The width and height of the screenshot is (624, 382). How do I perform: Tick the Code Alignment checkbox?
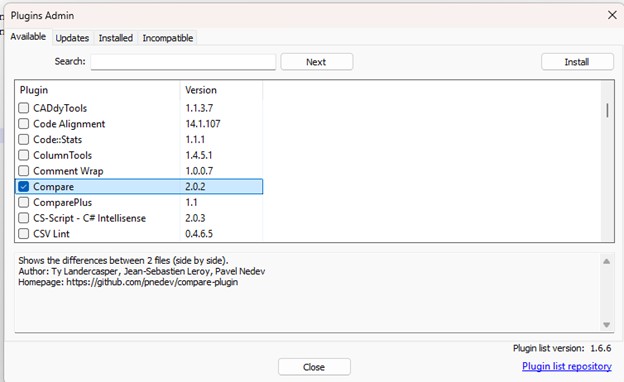pyautogui.click(x=23, y=124)
